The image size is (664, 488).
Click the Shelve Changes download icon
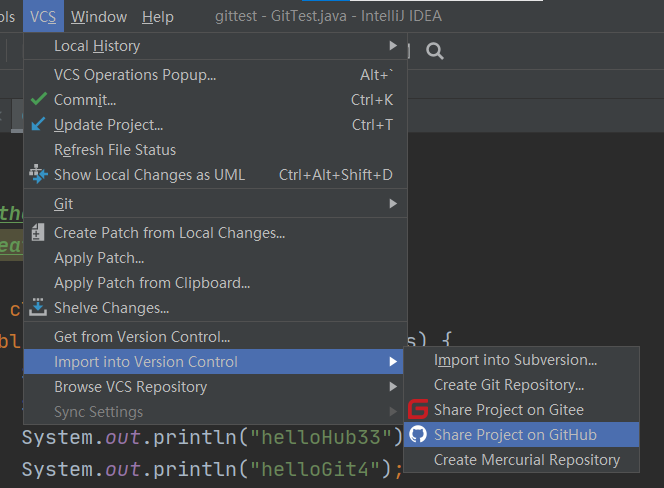click(x=38, y=308)
